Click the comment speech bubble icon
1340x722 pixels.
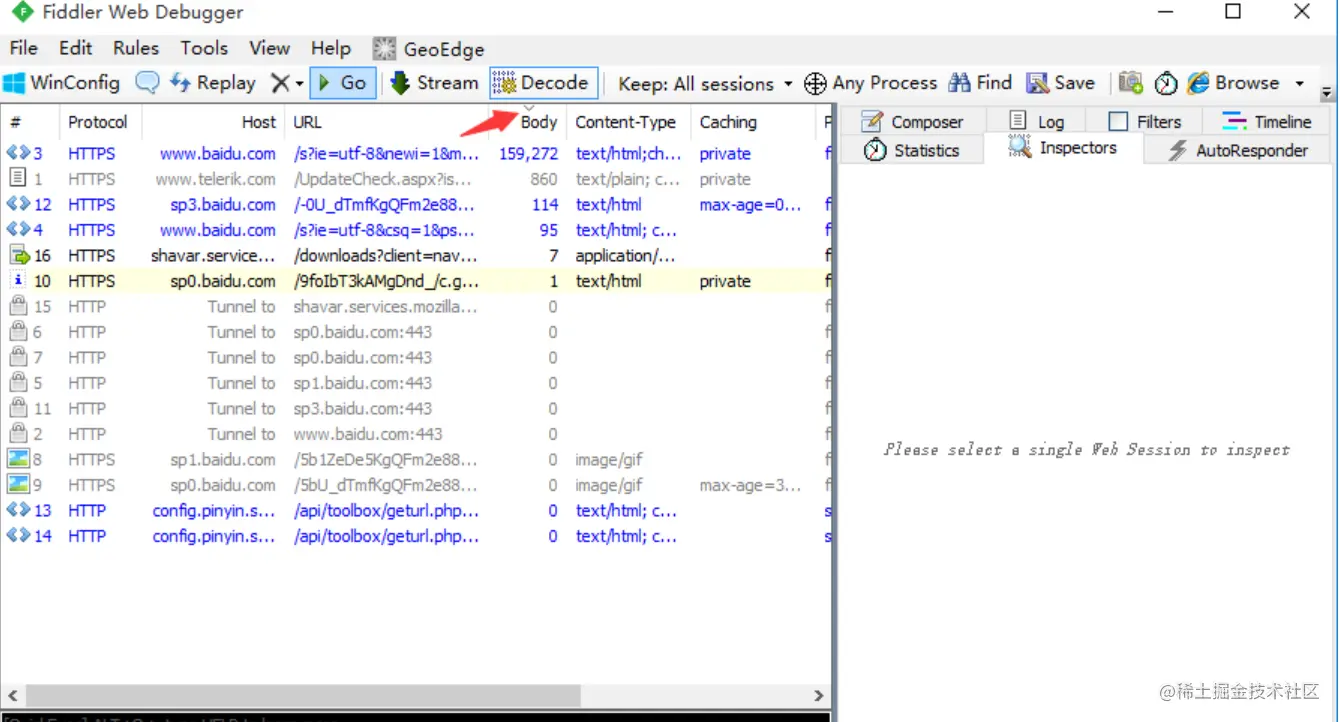(x=147, y=83)
